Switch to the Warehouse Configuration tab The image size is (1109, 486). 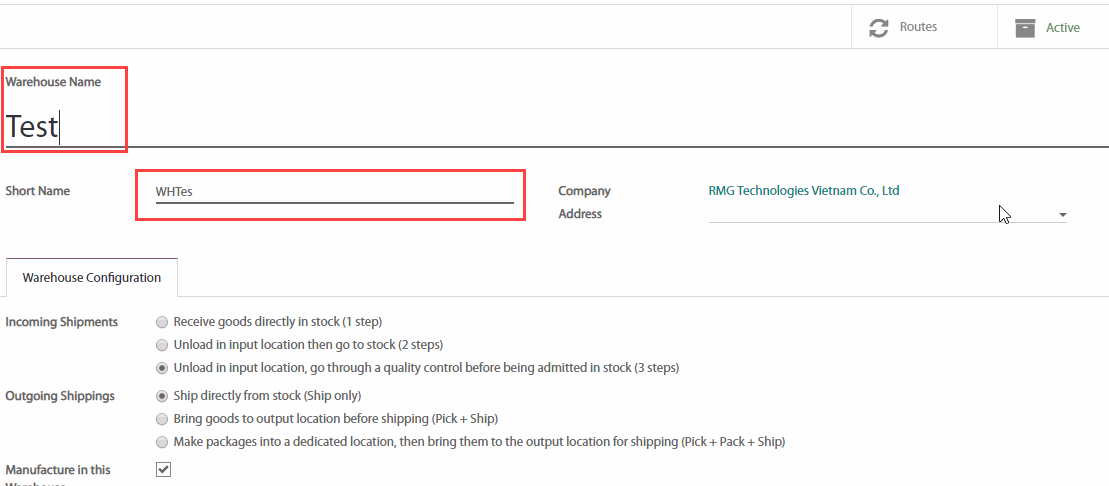point(92,278)
